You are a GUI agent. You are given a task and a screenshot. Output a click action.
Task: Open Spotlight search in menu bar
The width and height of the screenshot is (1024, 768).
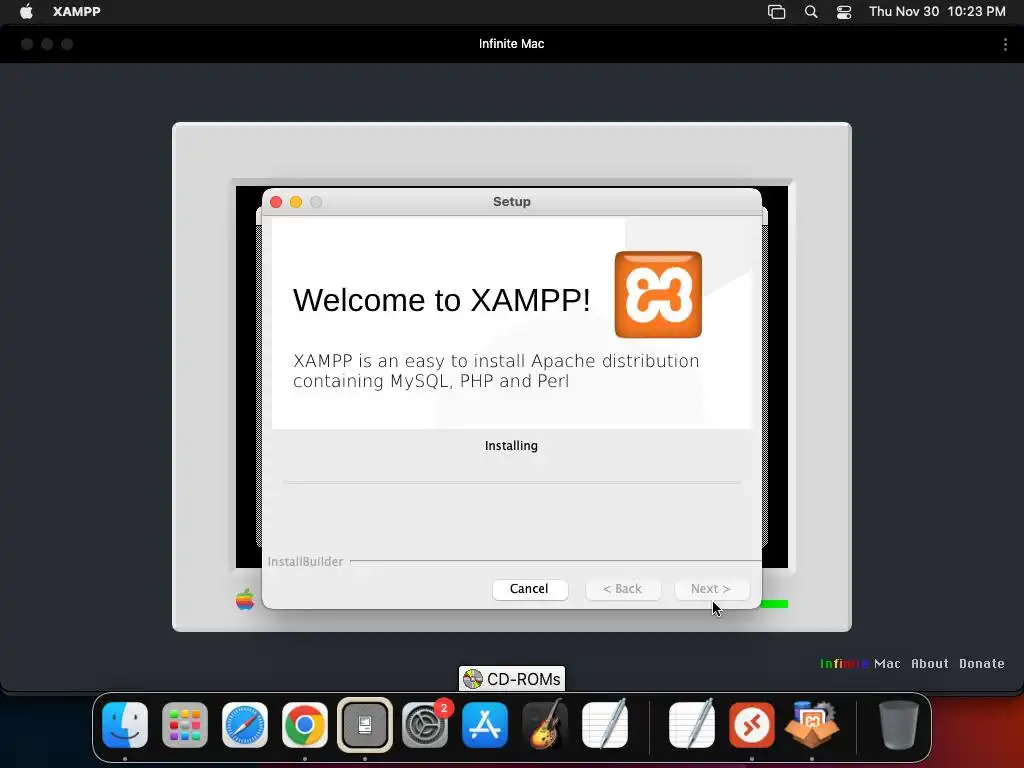pyautogui.click(x=810, y=11)
